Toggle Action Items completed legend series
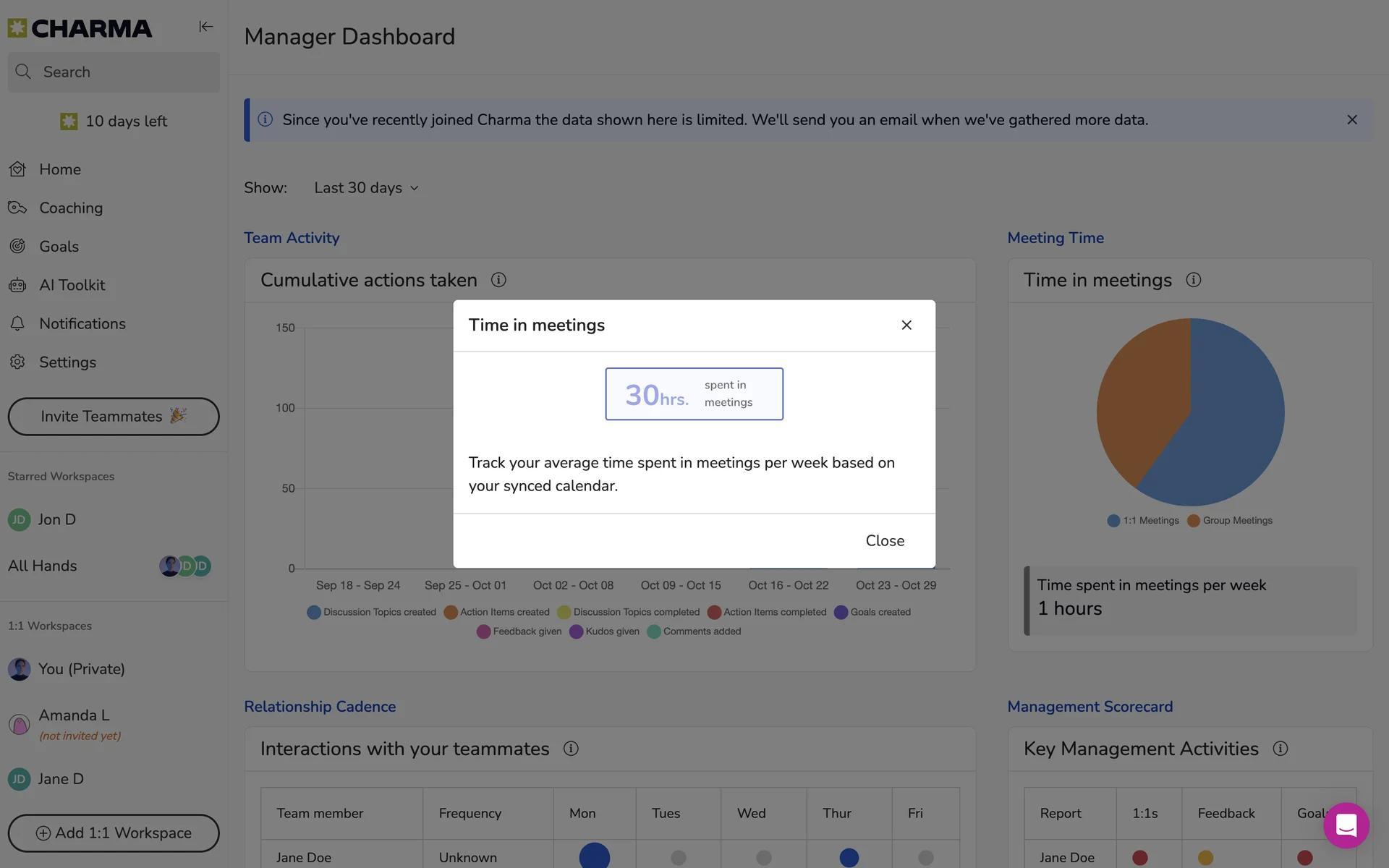This screenshot has width=1389, height=868. [x=767, y=612]
